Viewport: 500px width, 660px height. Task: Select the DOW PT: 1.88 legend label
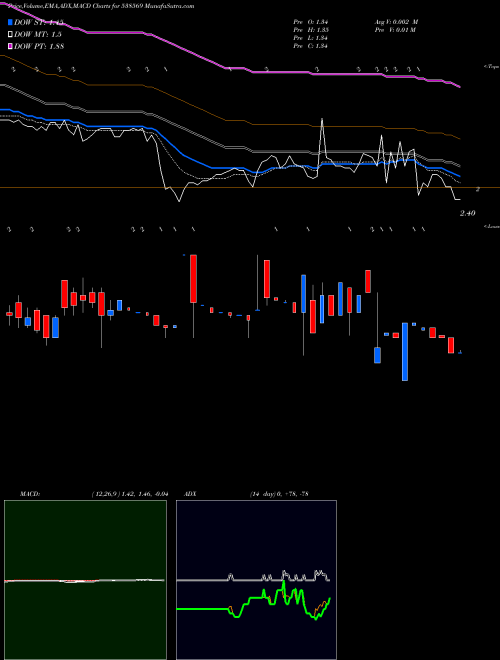[39, 46]
